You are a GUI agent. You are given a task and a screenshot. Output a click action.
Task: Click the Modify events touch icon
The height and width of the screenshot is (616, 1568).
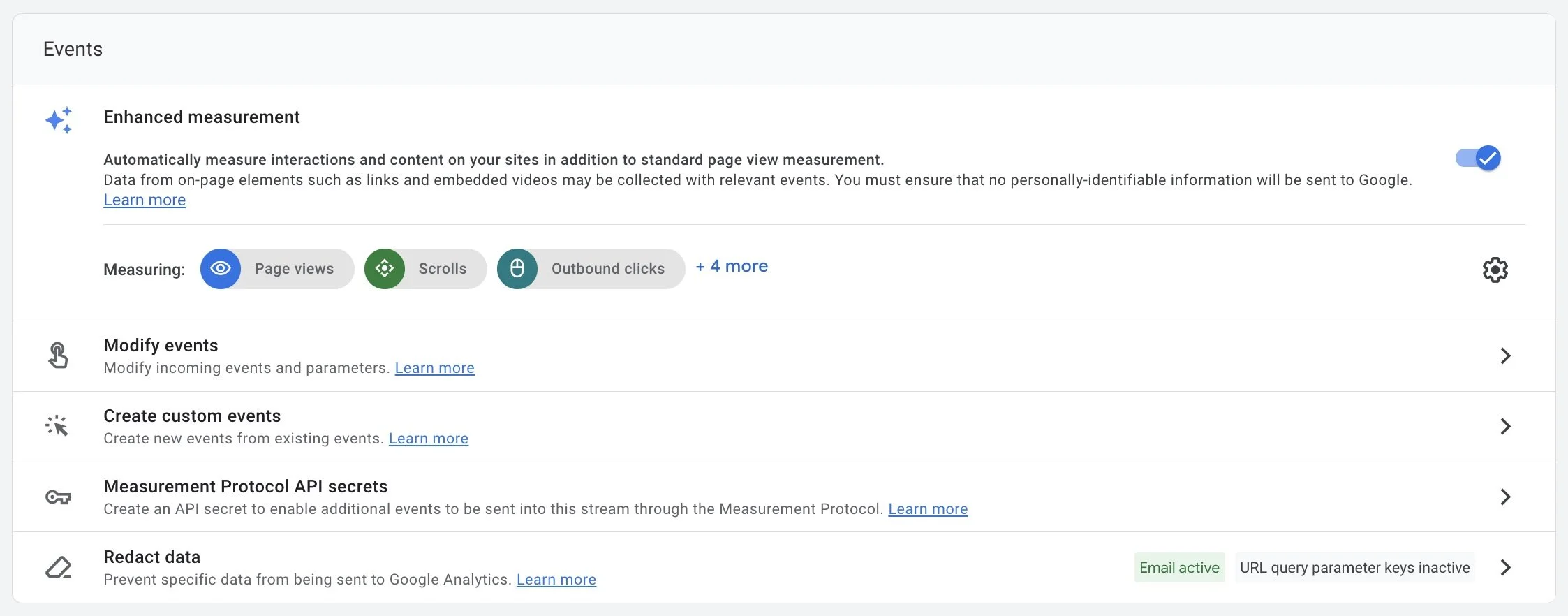58,355
